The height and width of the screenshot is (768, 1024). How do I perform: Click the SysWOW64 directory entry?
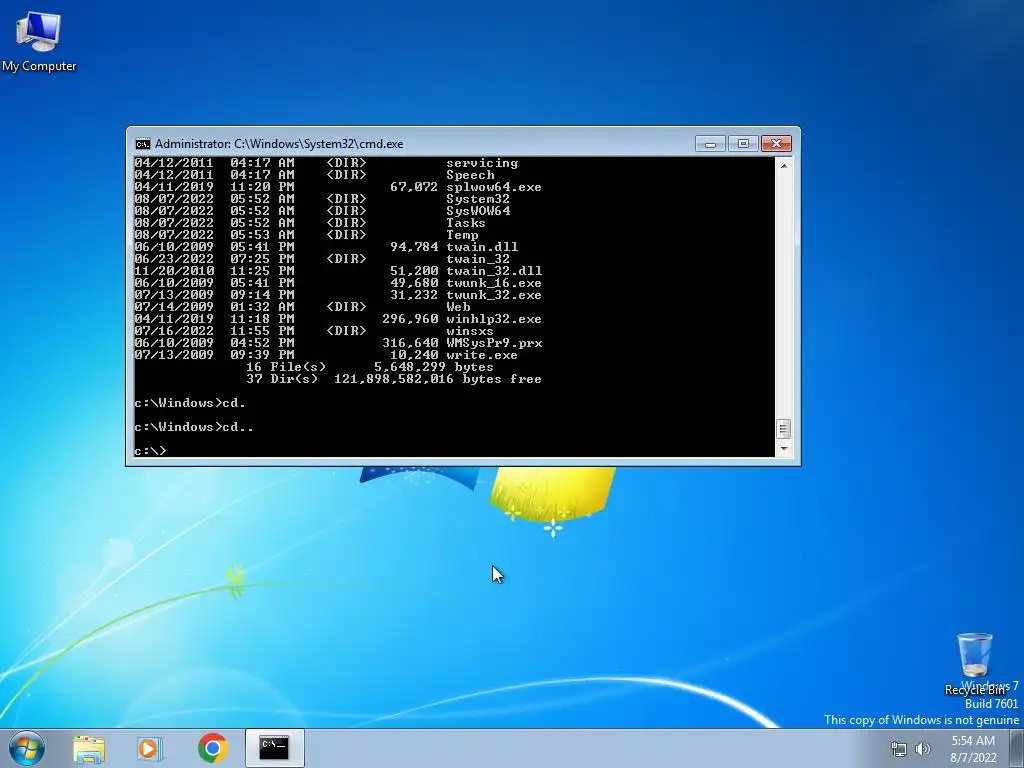[x=478, y=211]
